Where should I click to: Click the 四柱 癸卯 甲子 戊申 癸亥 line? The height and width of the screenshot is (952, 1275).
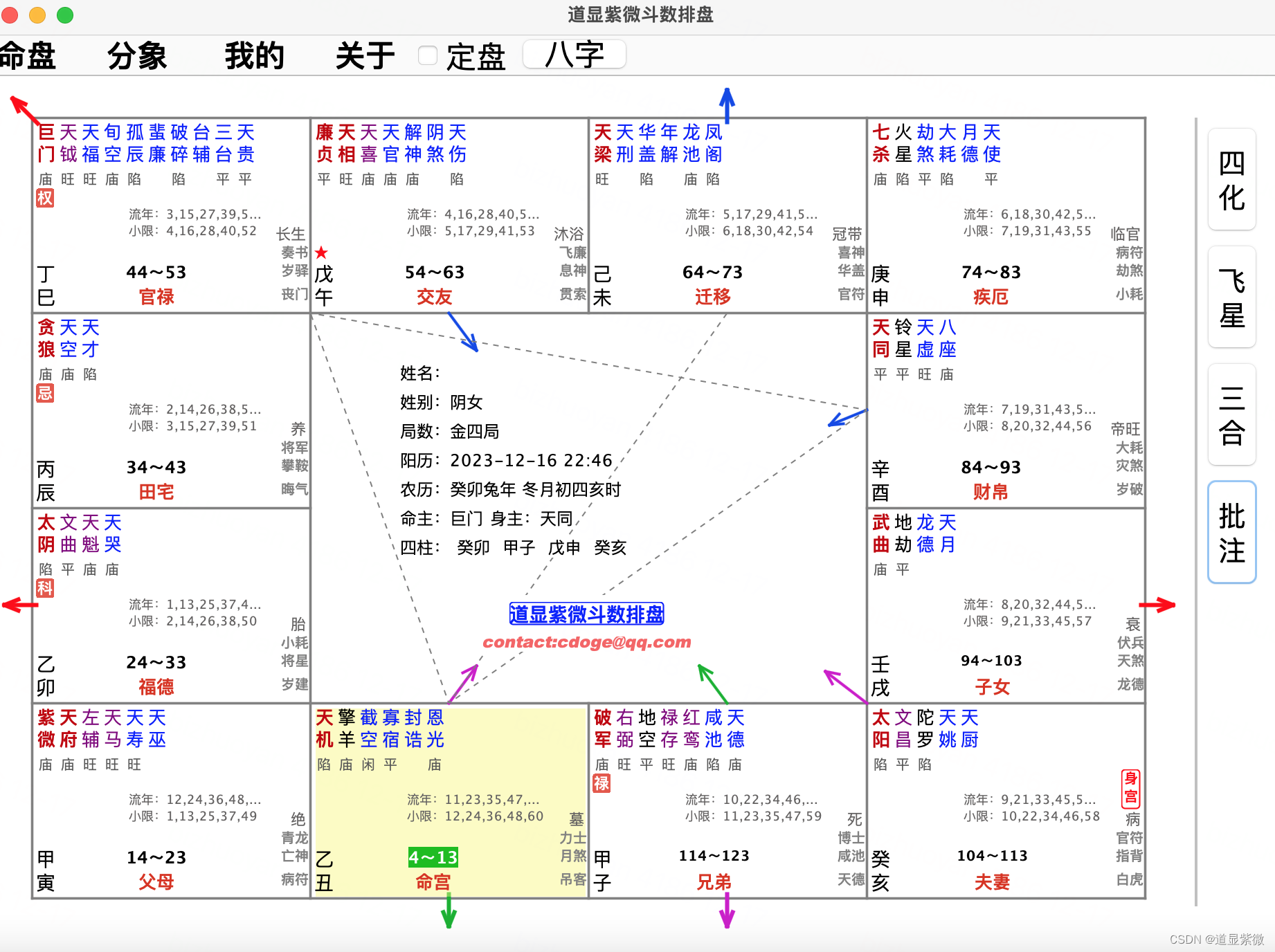click(514, 548)
